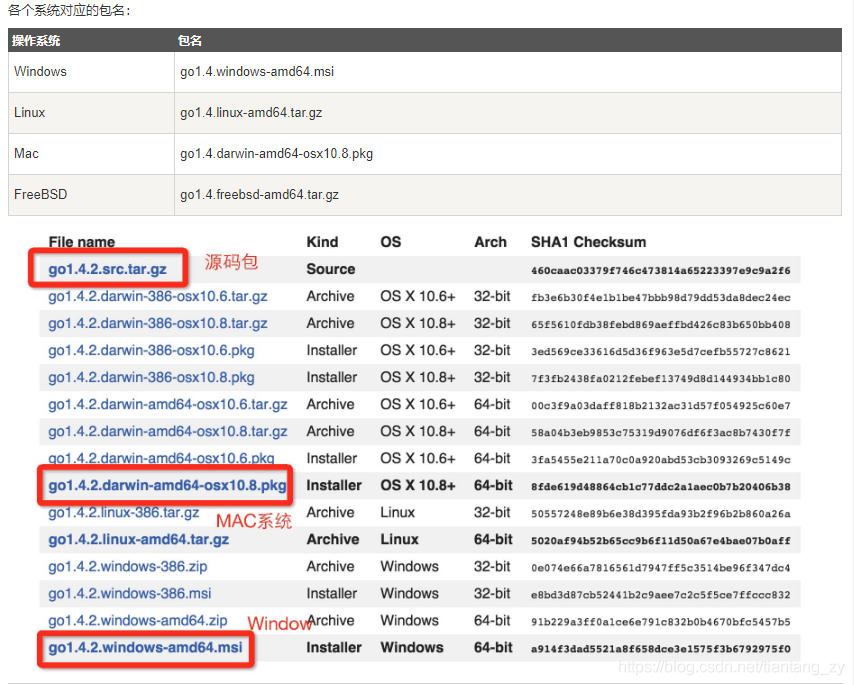Select checksum starting with 5020af94b52b

[x=661, y=541]
